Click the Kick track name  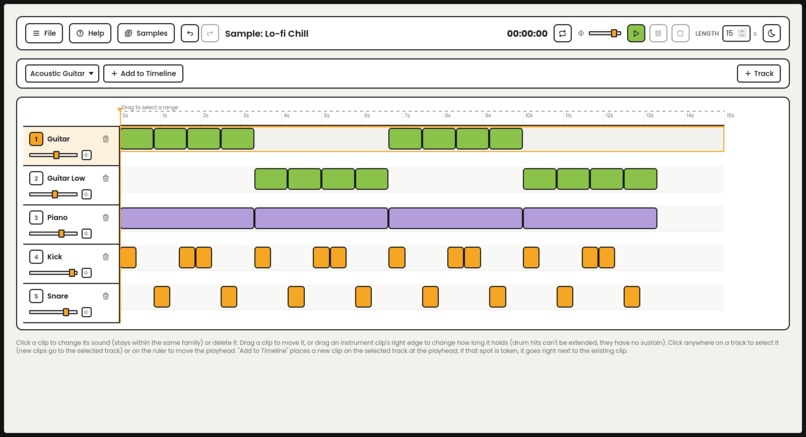[54, 257]
